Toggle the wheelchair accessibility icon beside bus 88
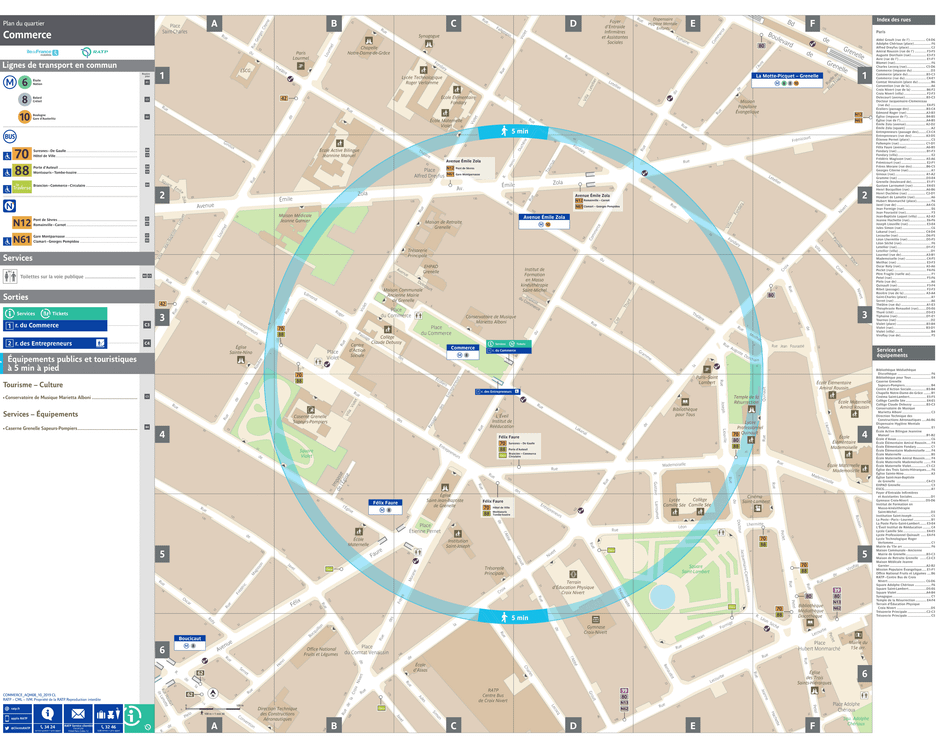The height and width of the screenshot is (748, 944). click(8, 172)
